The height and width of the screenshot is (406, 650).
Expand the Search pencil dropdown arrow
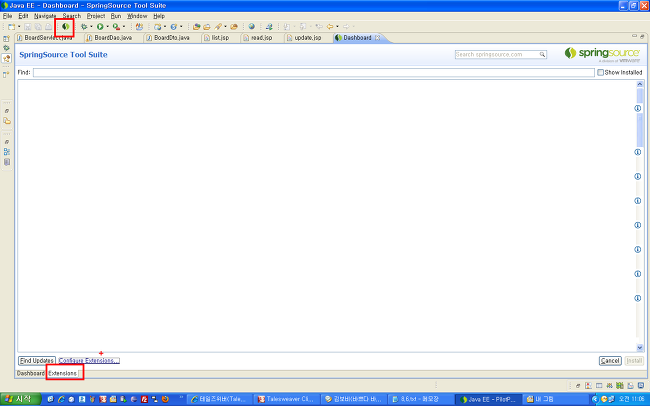[225, 27]
